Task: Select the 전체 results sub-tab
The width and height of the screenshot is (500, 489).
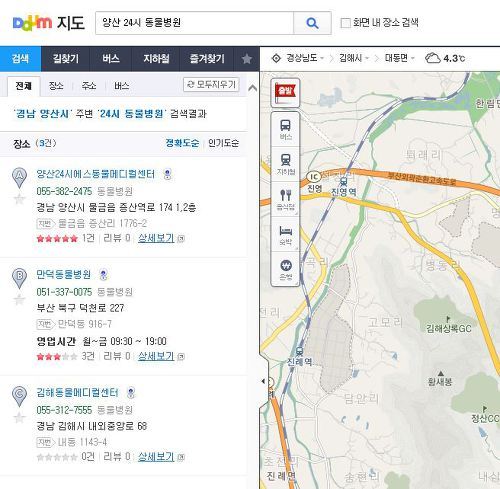Action: [23, 86]
